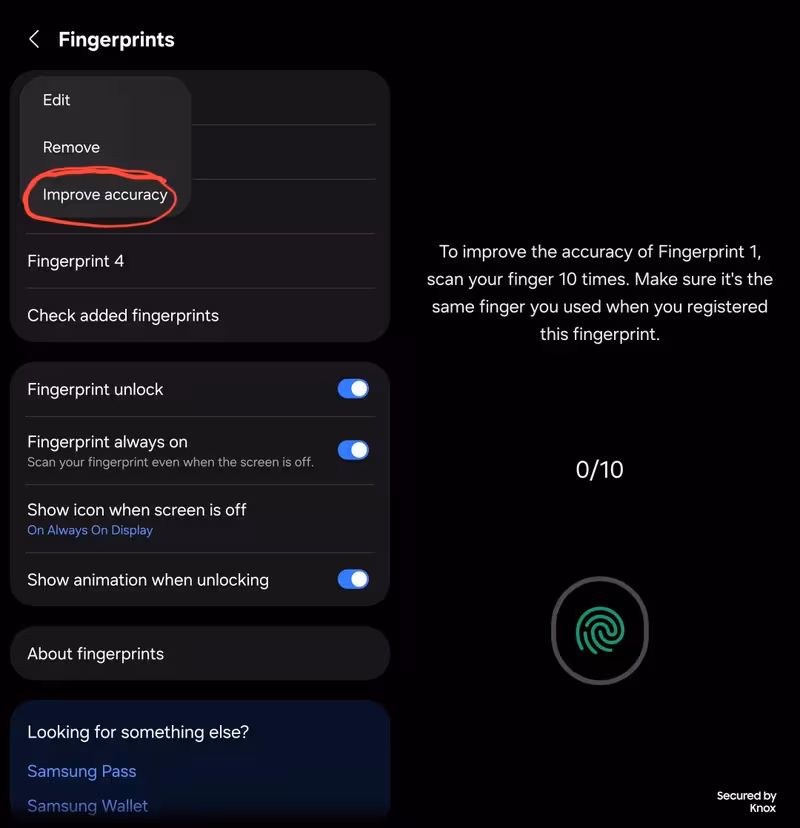Tap the Looking for something else heading
Image resolution: width=800 pixels, height=828 pixels.
pyautogui.click(x=138, y=732)
